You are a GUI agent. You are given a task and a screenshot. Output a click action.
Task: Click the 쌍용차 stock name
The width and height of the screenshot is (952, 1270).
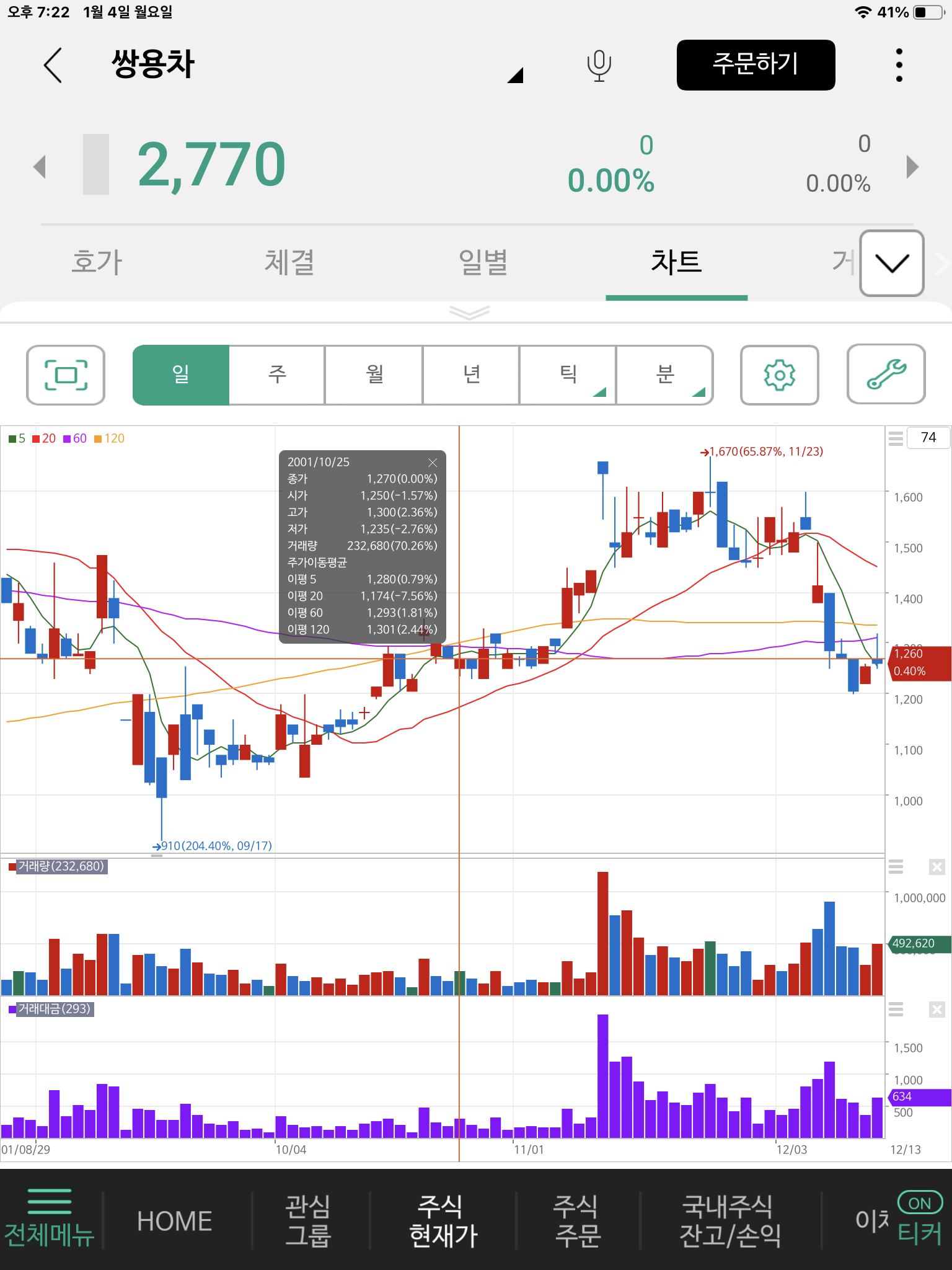point(153,64)
